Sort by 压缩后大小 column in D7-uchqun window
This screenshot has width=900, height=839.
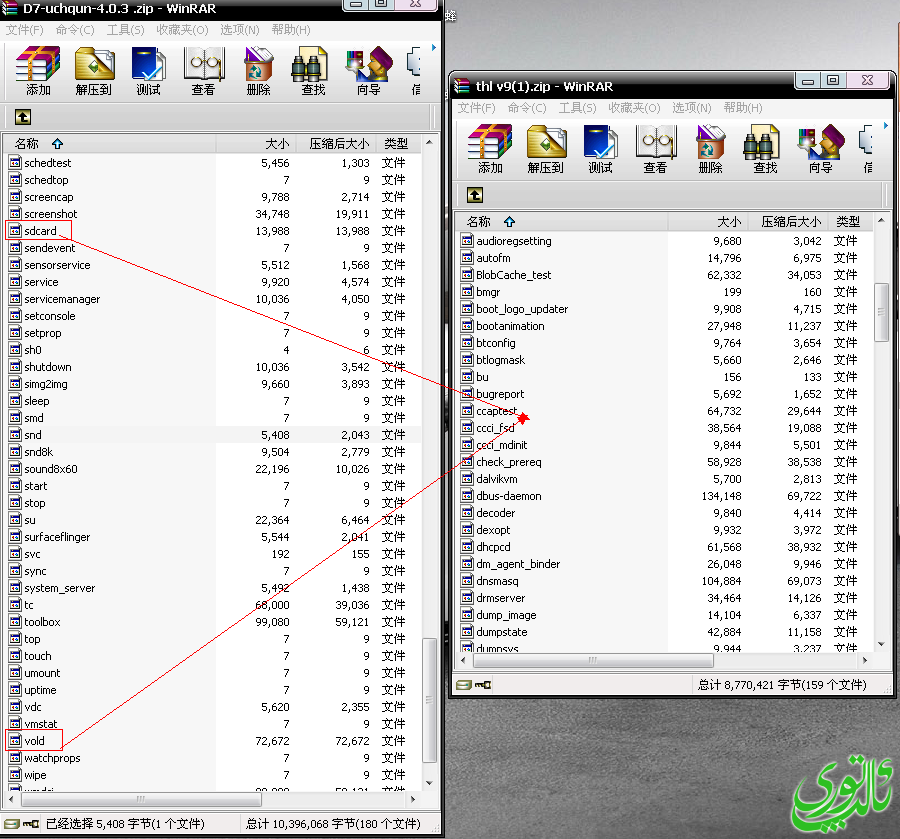(338, 144)
